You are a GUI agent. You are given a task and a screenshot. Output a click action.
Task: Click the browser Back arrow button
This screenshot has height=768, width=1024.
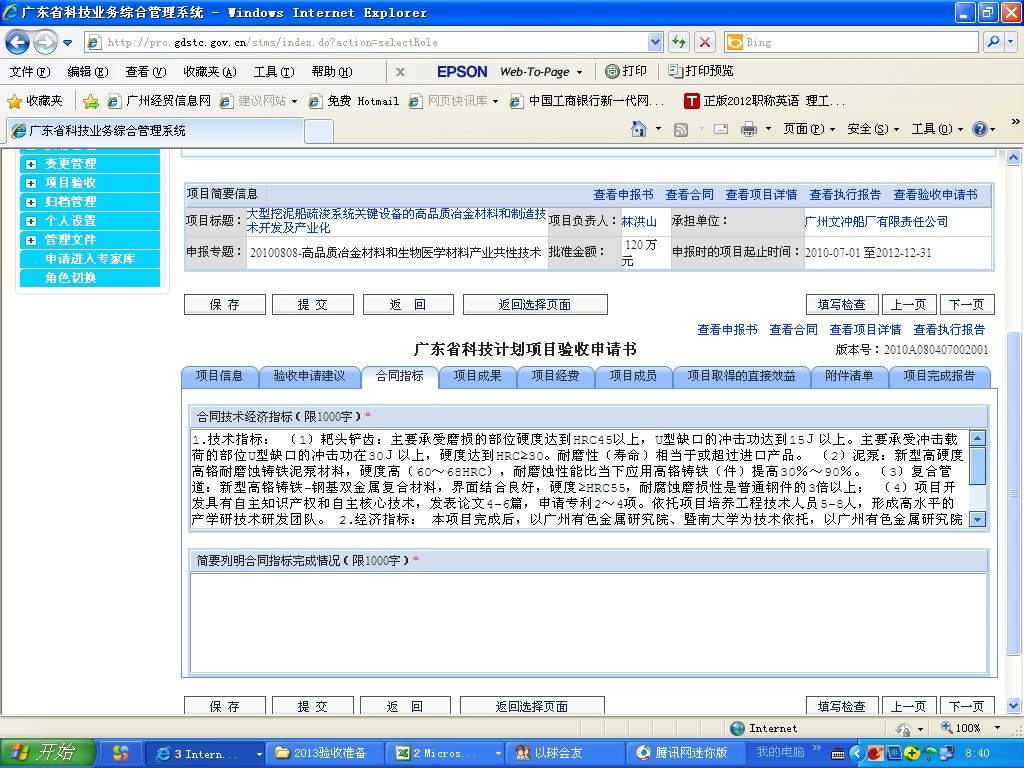point(18,42)
